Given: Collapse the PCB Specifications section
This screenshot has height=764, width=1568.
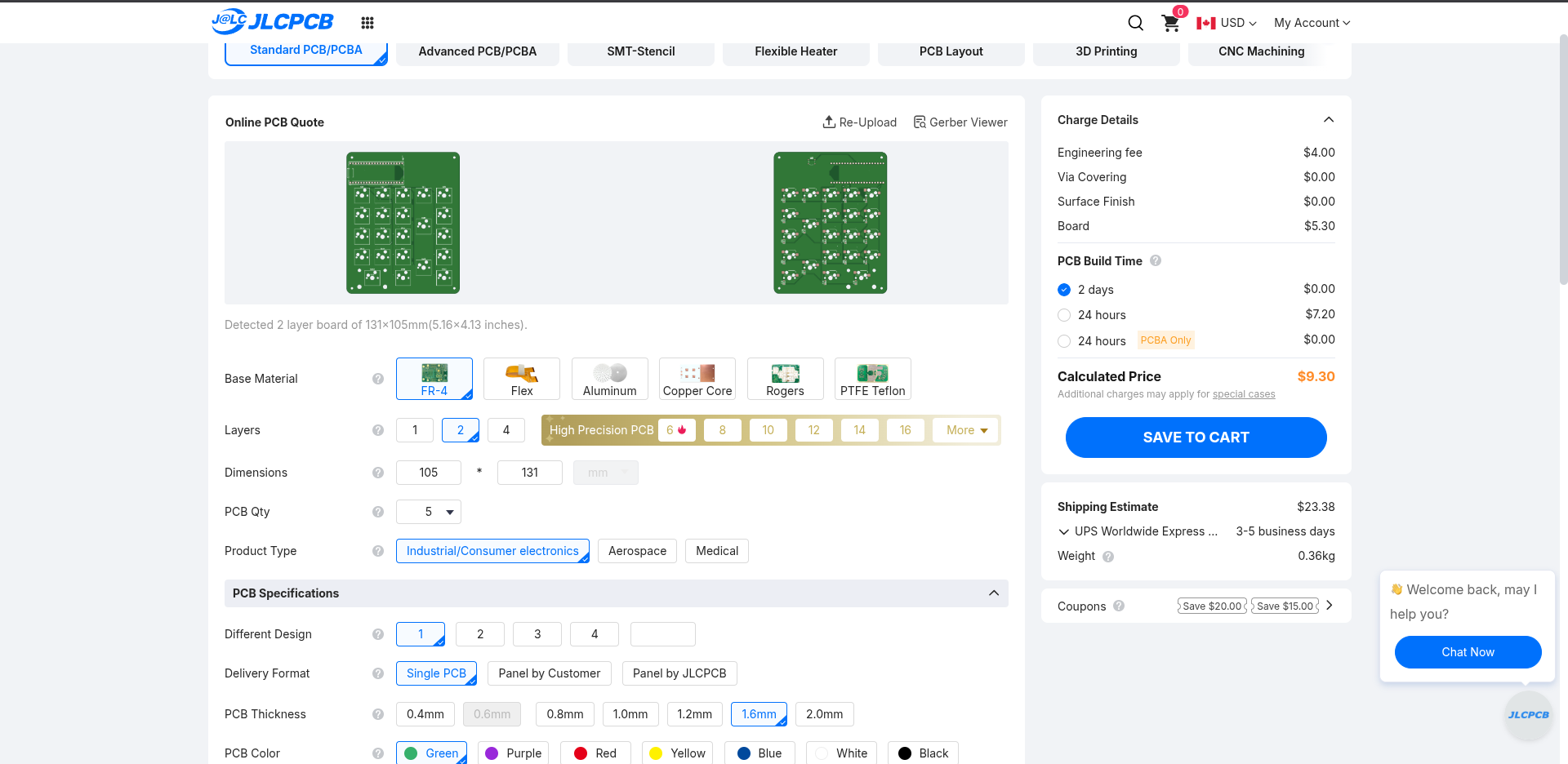Looking at the screenshot, I should pos(994,593).
